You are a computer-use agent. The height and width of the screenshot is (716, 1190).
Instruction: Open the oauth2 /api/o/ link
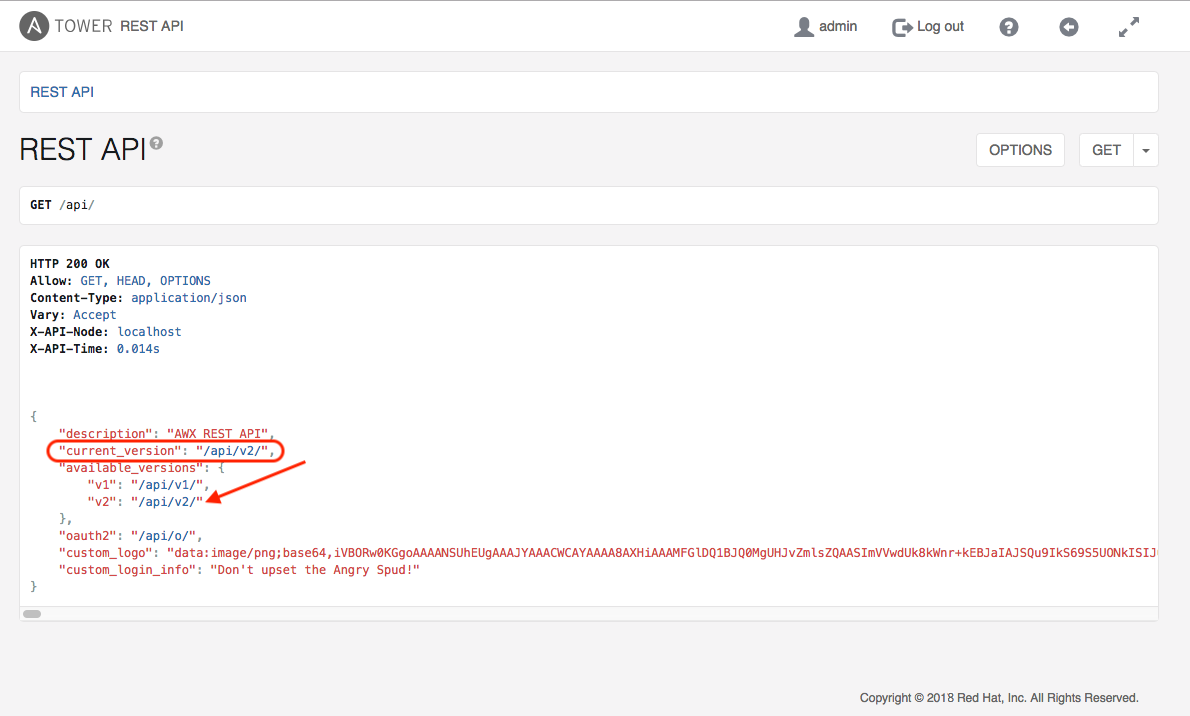167,536
